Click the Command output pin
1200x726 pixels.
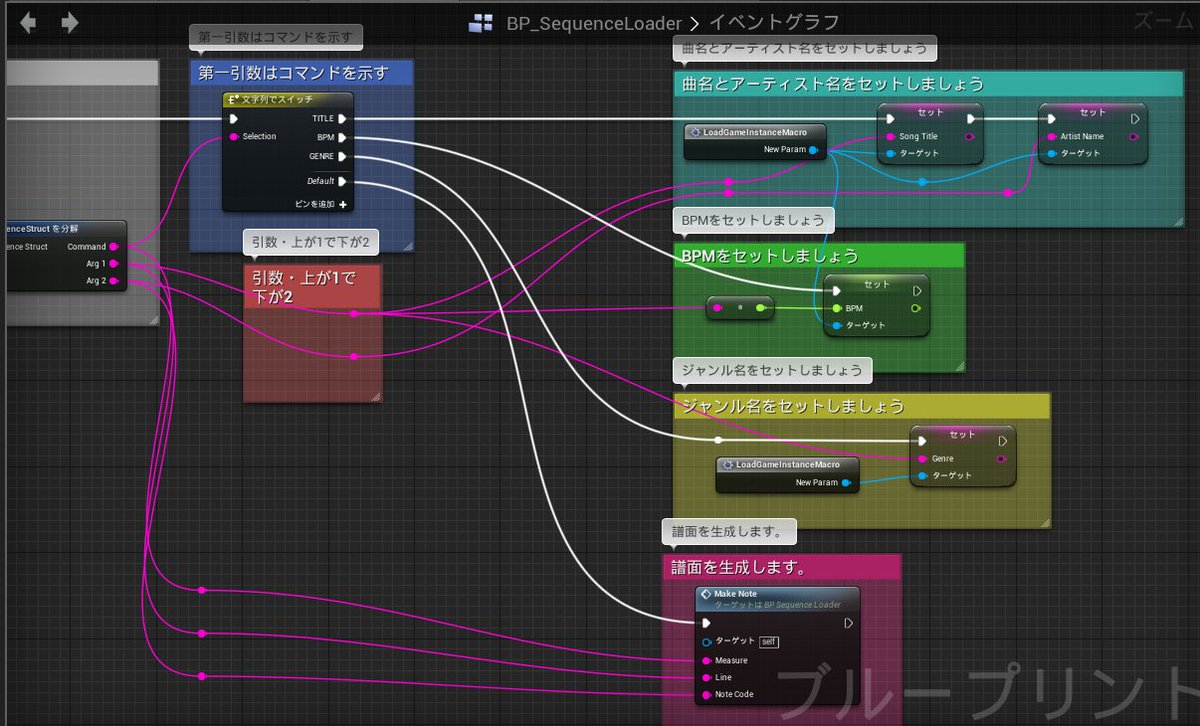tap(114, 246)
